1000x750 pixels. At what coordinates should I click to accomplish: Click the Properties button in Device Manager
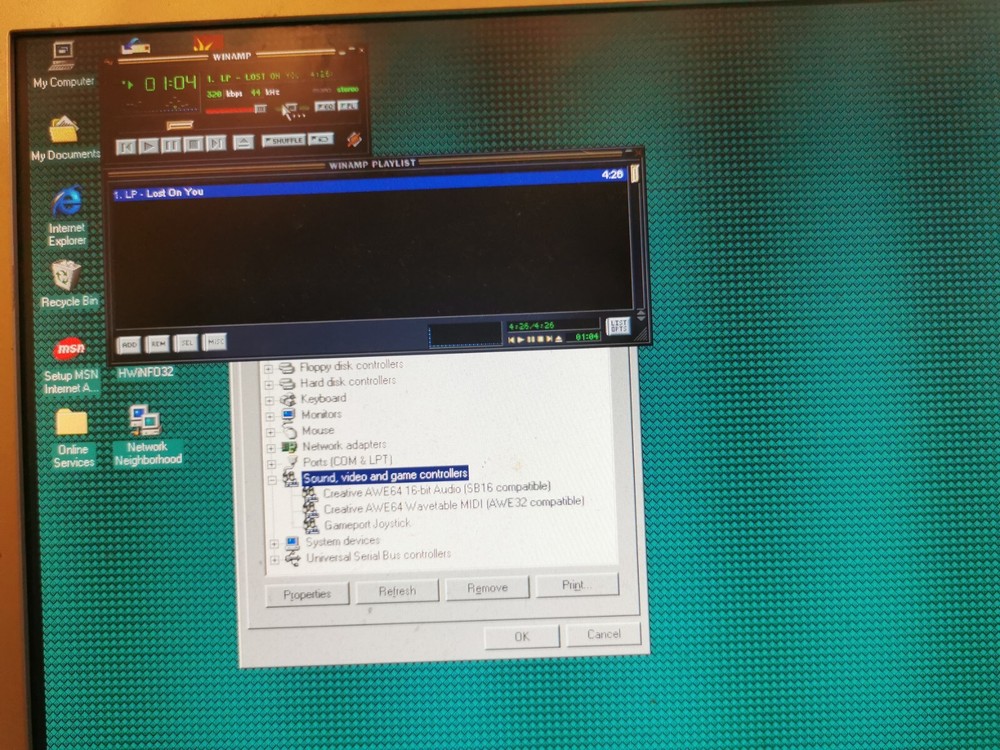coord(307,594)
